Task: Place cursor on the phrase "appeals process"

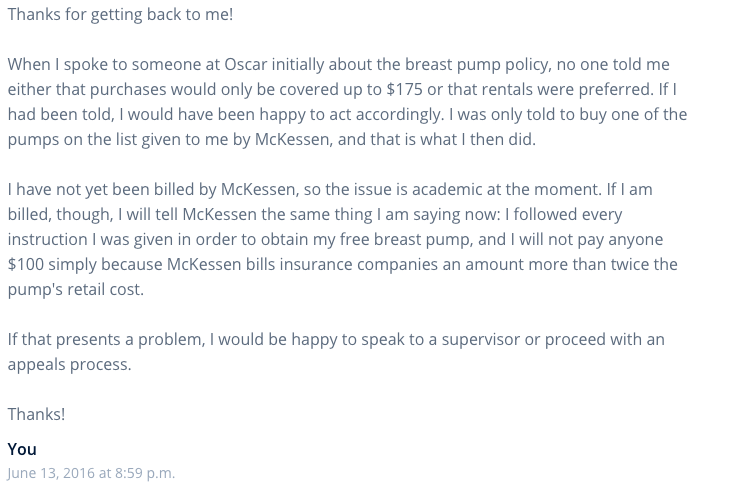Action: click(x=68, y=365)
